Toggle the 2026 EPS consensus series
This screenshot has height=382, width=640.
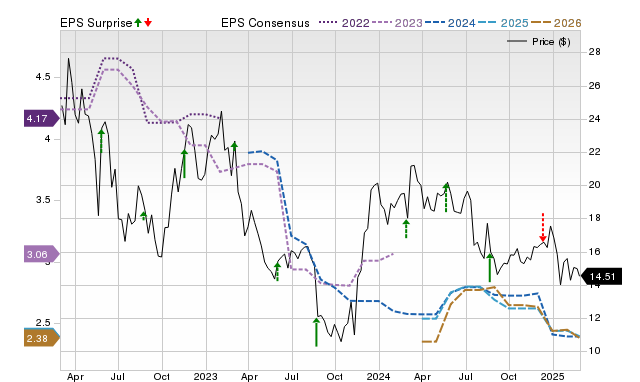coord(556,23)
